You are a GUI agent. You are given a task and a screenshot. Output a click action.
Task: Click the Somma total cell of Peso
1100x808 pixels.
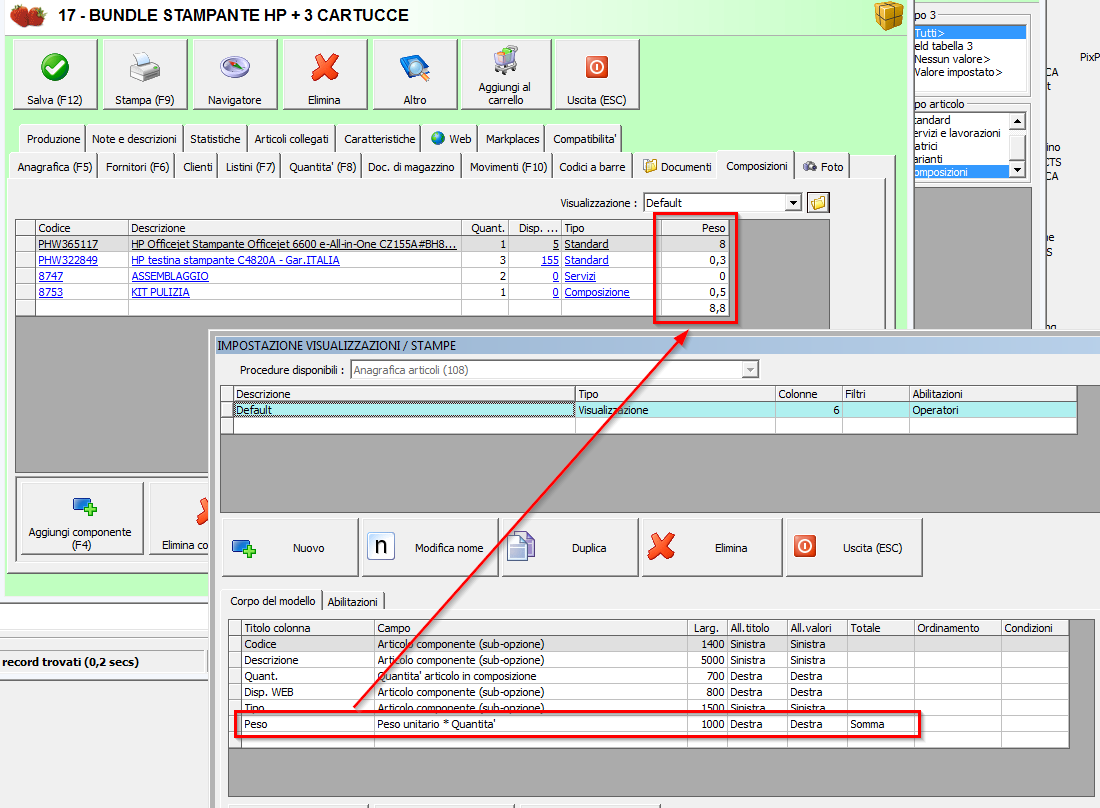coord(881,724)
